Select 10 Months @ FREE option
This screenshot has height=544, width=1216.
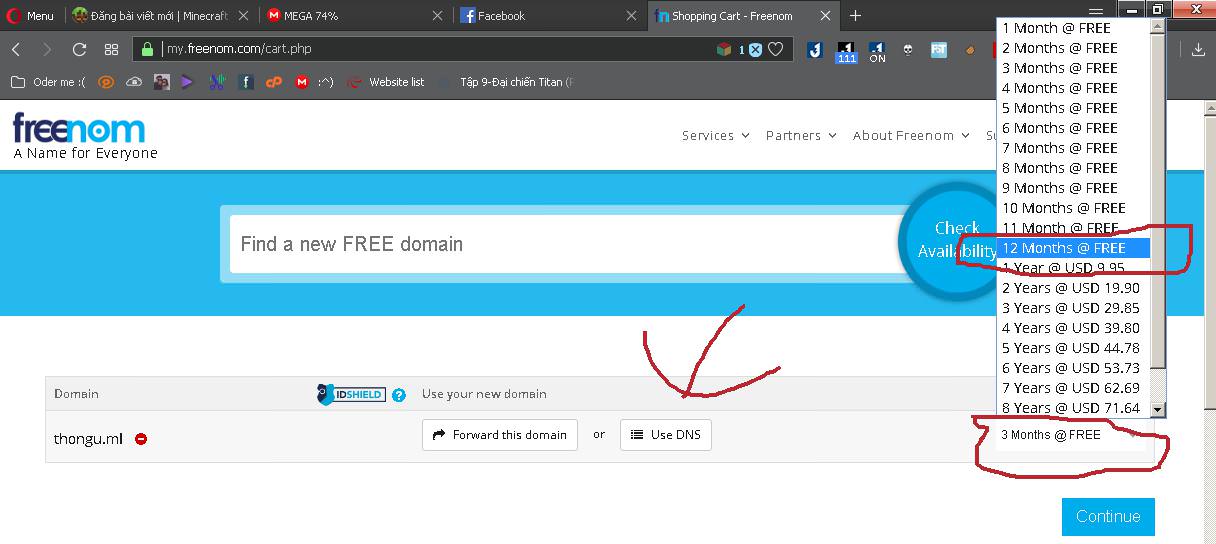pyautogui.click(x=1074, y=208)
